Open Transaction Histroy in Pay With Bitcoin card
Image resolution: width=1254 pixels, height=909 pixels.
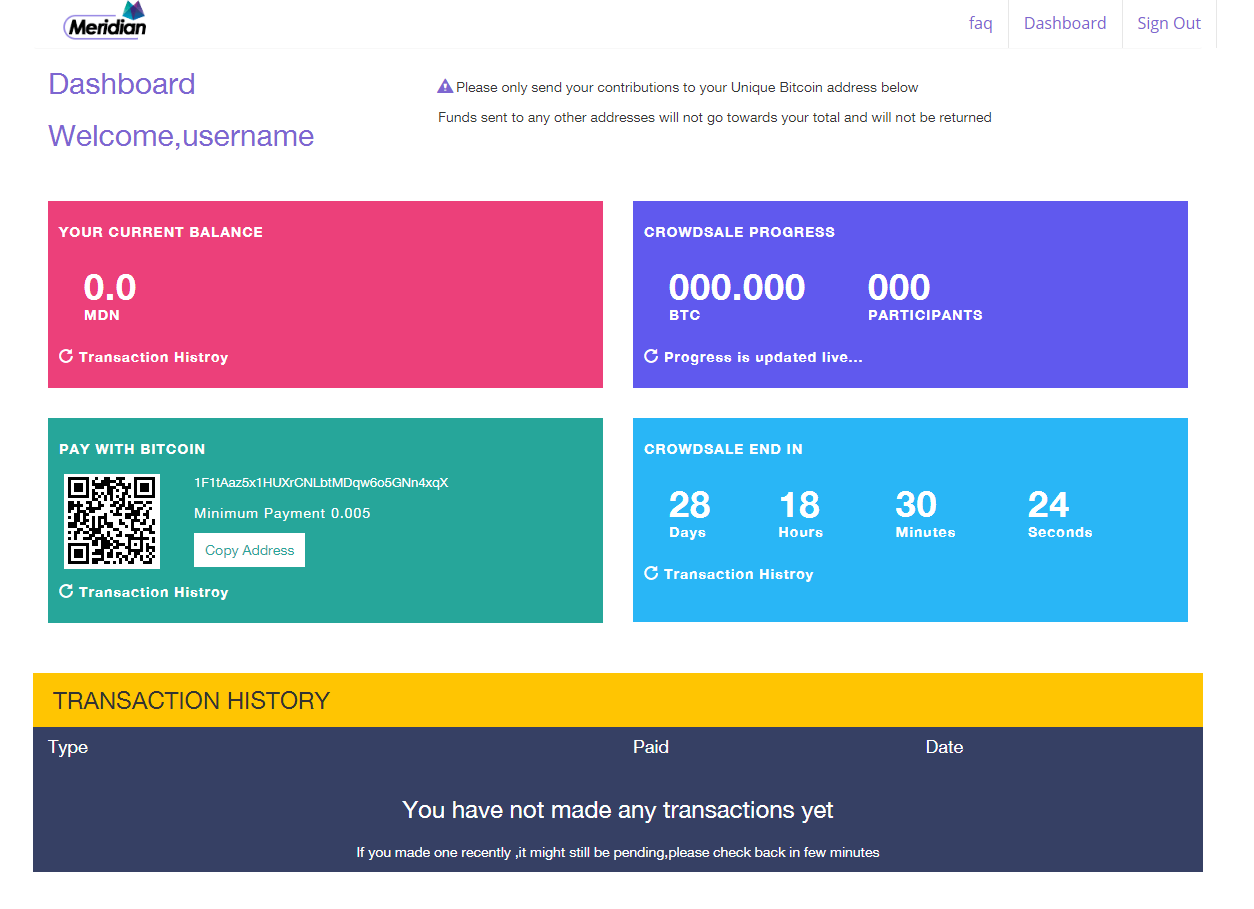(x=153, y=592)
